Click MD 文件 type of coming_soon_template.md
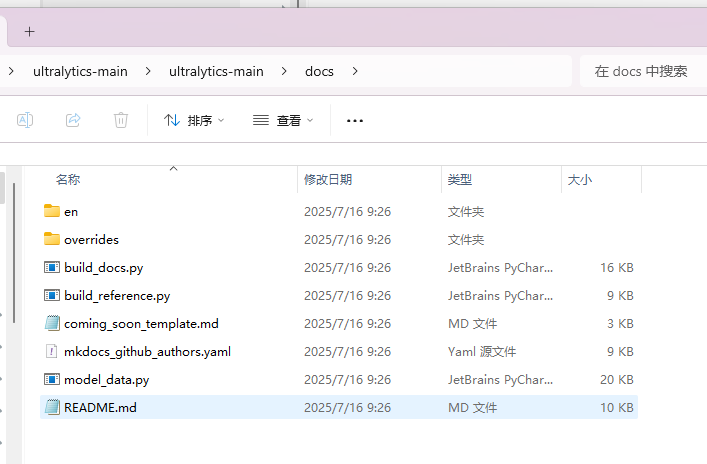This screenshot has width=707, height=464. [473, 324]
